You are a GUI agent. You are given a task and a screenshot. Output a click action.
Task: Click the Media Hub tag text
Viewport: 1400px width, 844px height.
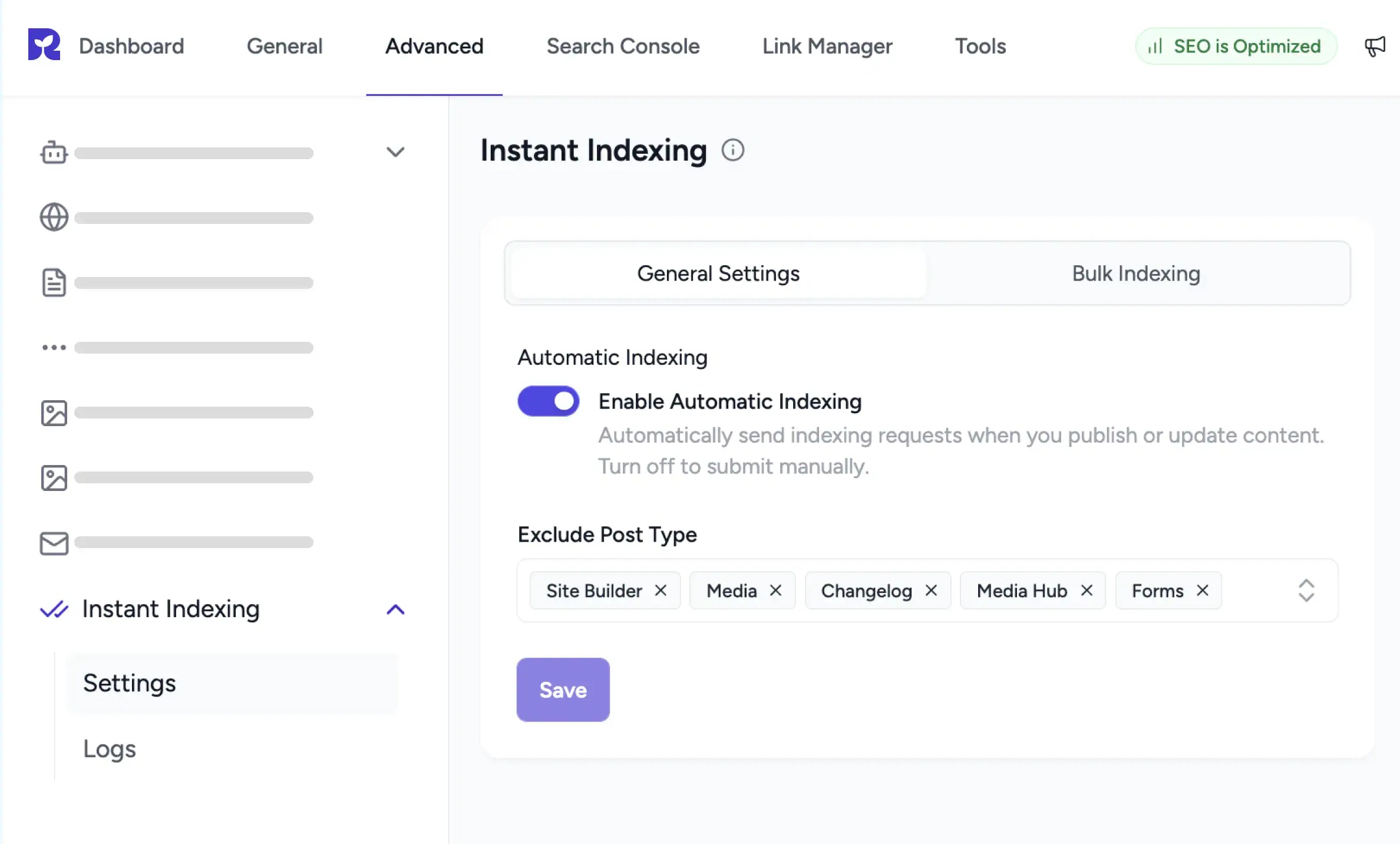[x=1022, y=591]
